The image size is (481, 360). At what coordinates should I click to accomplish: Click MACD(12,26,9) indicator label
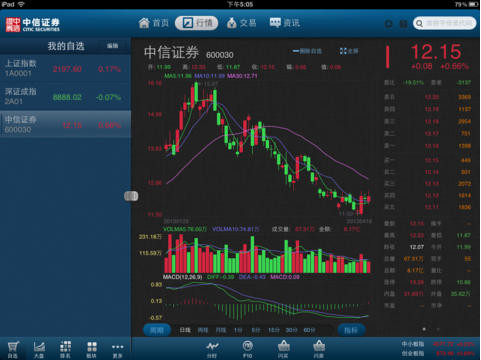pos(182,277)
